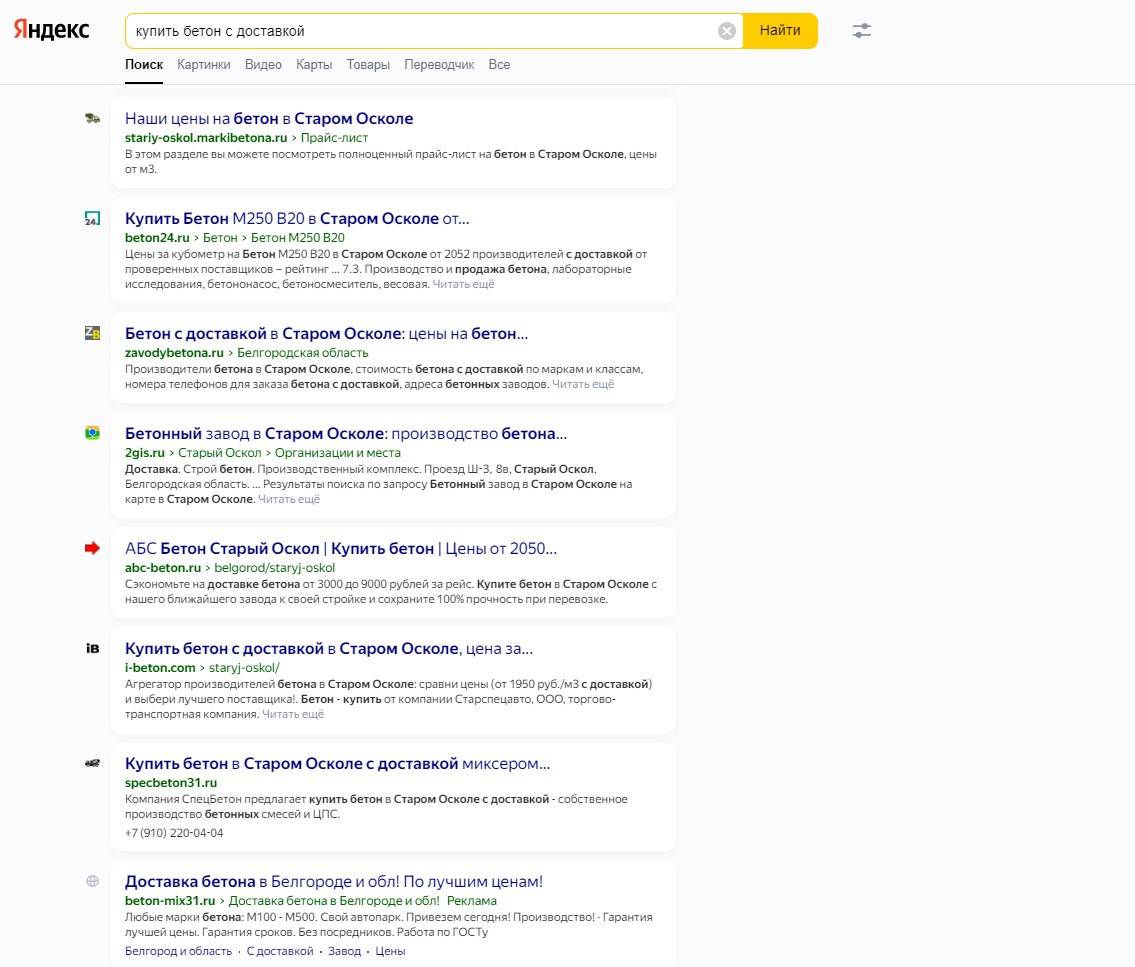Expand 'Читать ещё' in the zavodybetona.ru snippet
The height and width of the screenshot is (967, 1135).
pyautogui.click(x=583, y=384)
